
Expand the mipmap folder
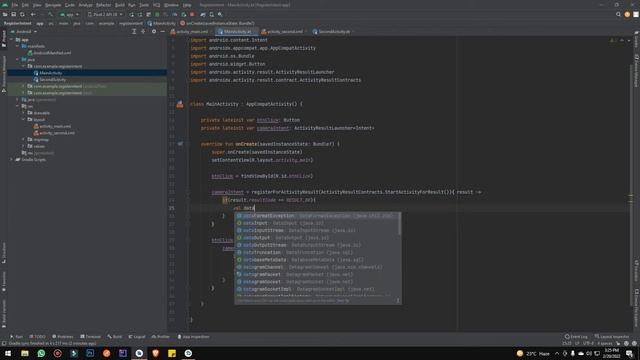click(x=23, y=140)
